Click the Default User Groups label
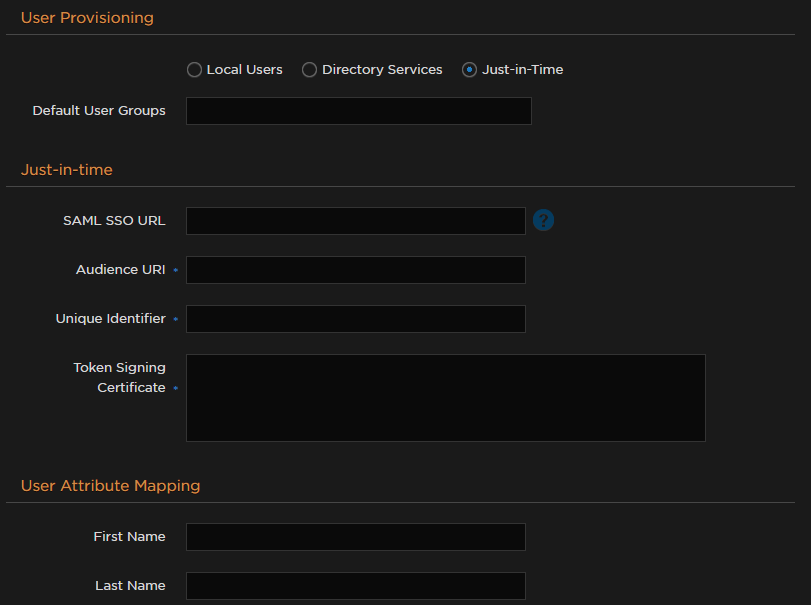 point(99,111)
